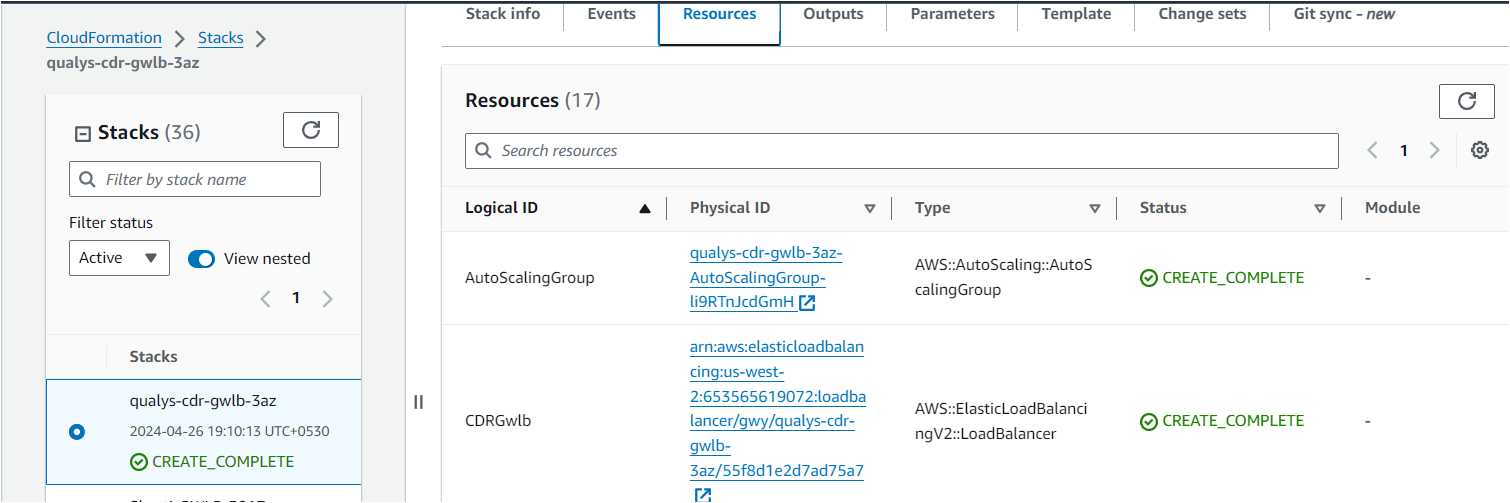This screenshot has width=1510, height=503.
Task: Go to Stacks breadcrumb link
Action: coord(221,38)
